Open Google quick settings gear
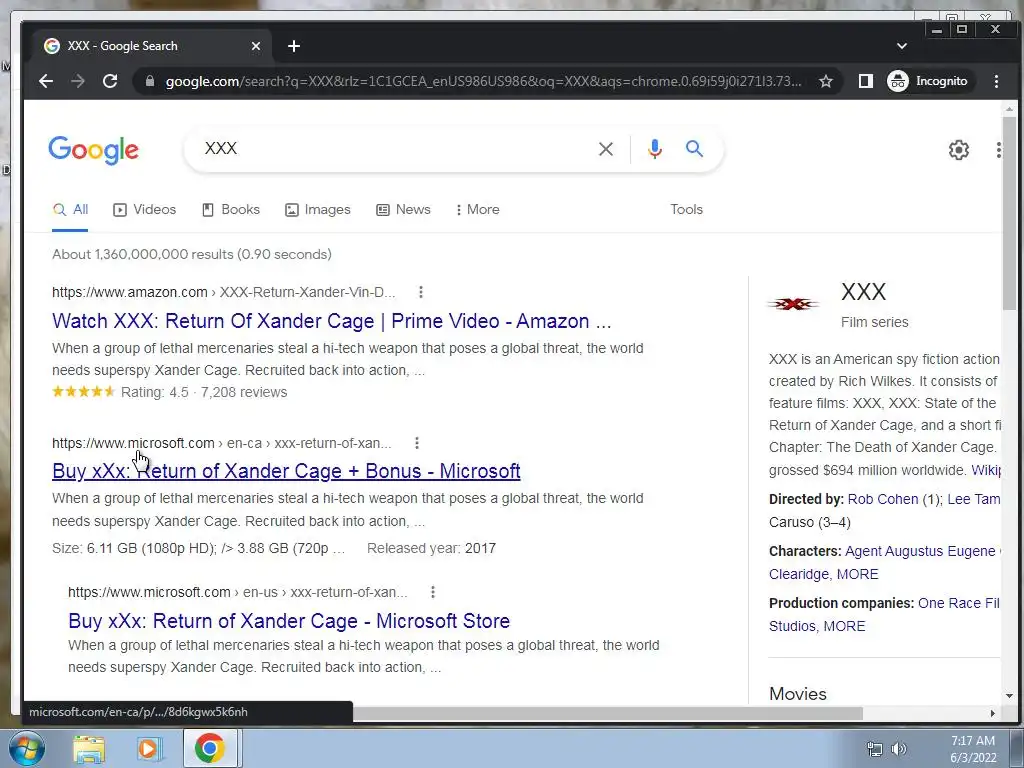1024x768 pixels. coord(959,150)
